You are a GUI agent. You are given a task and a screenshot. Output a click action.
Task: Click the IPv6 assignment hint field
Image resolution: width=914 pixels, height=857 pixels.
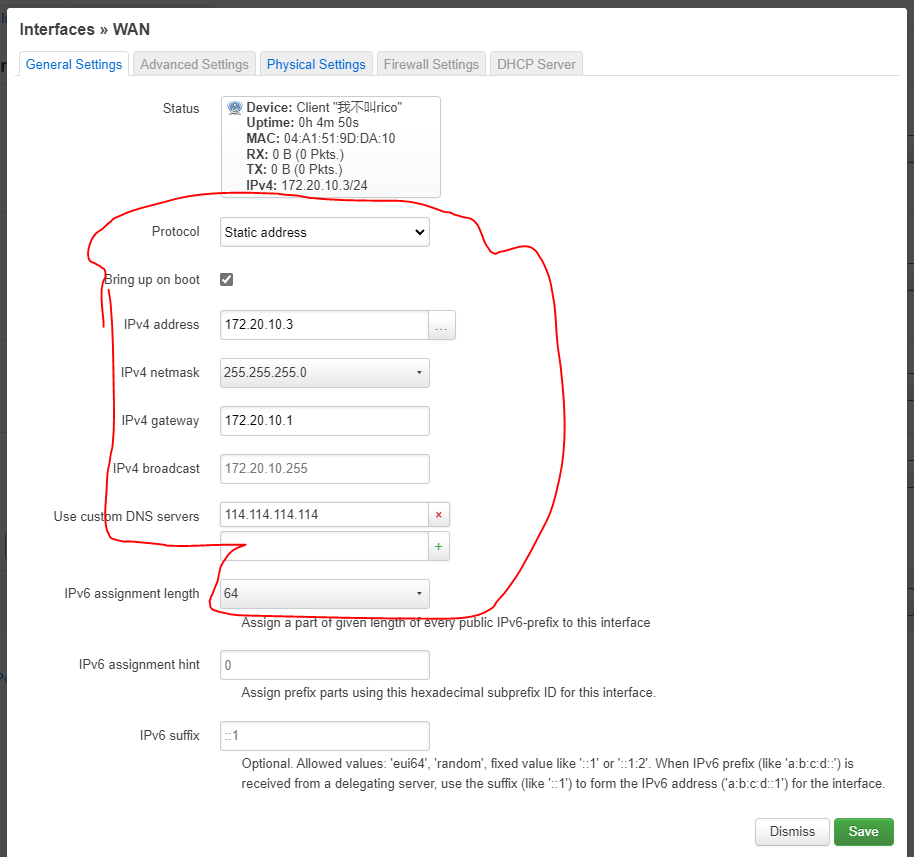[x=325, y=665]
